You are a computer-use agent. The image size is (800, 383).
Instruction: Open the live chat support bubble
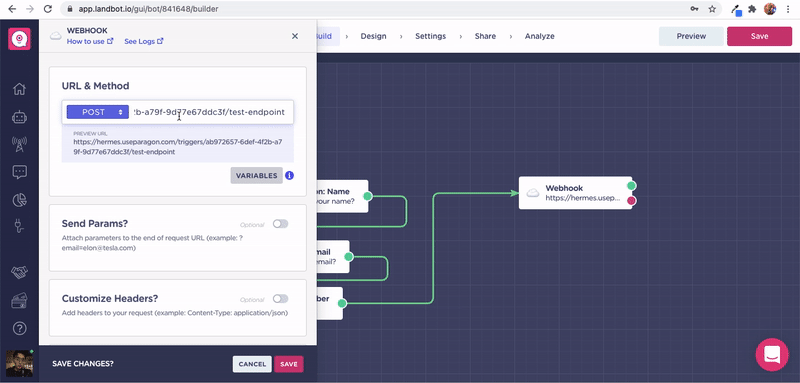[772, 354]
